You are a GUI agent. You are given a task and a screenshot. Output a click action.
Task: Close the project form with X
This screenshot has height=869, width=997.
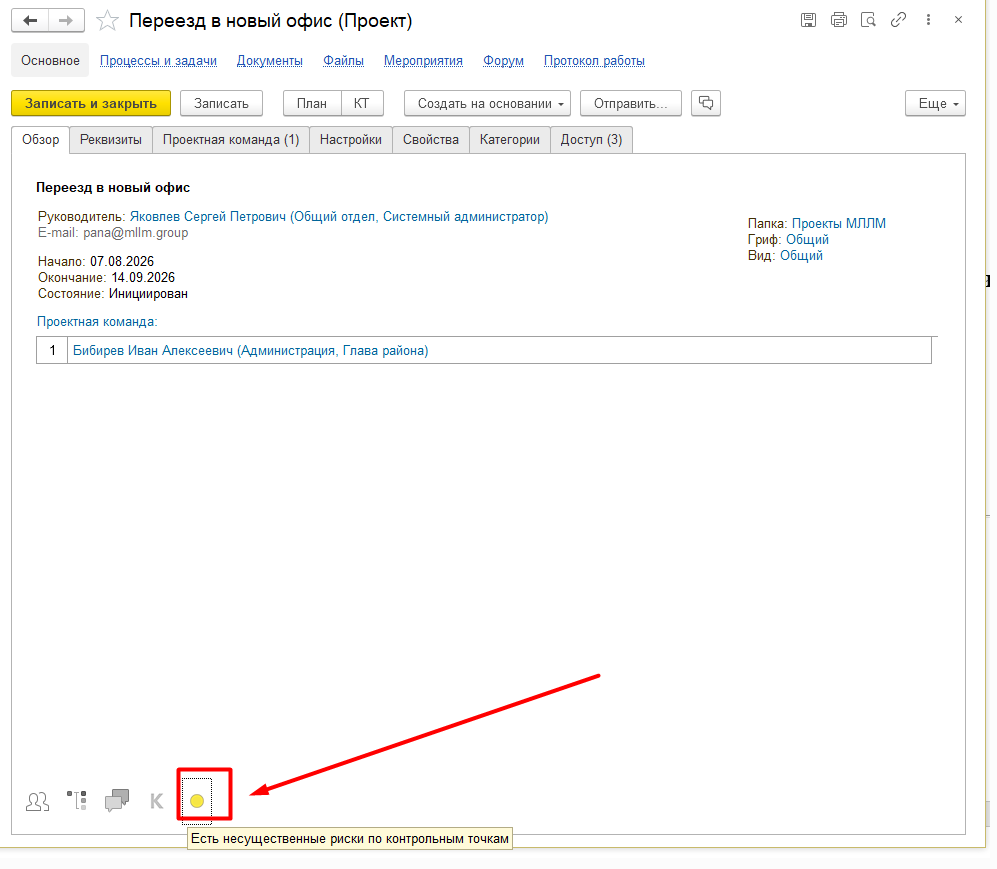pos(958,20)
